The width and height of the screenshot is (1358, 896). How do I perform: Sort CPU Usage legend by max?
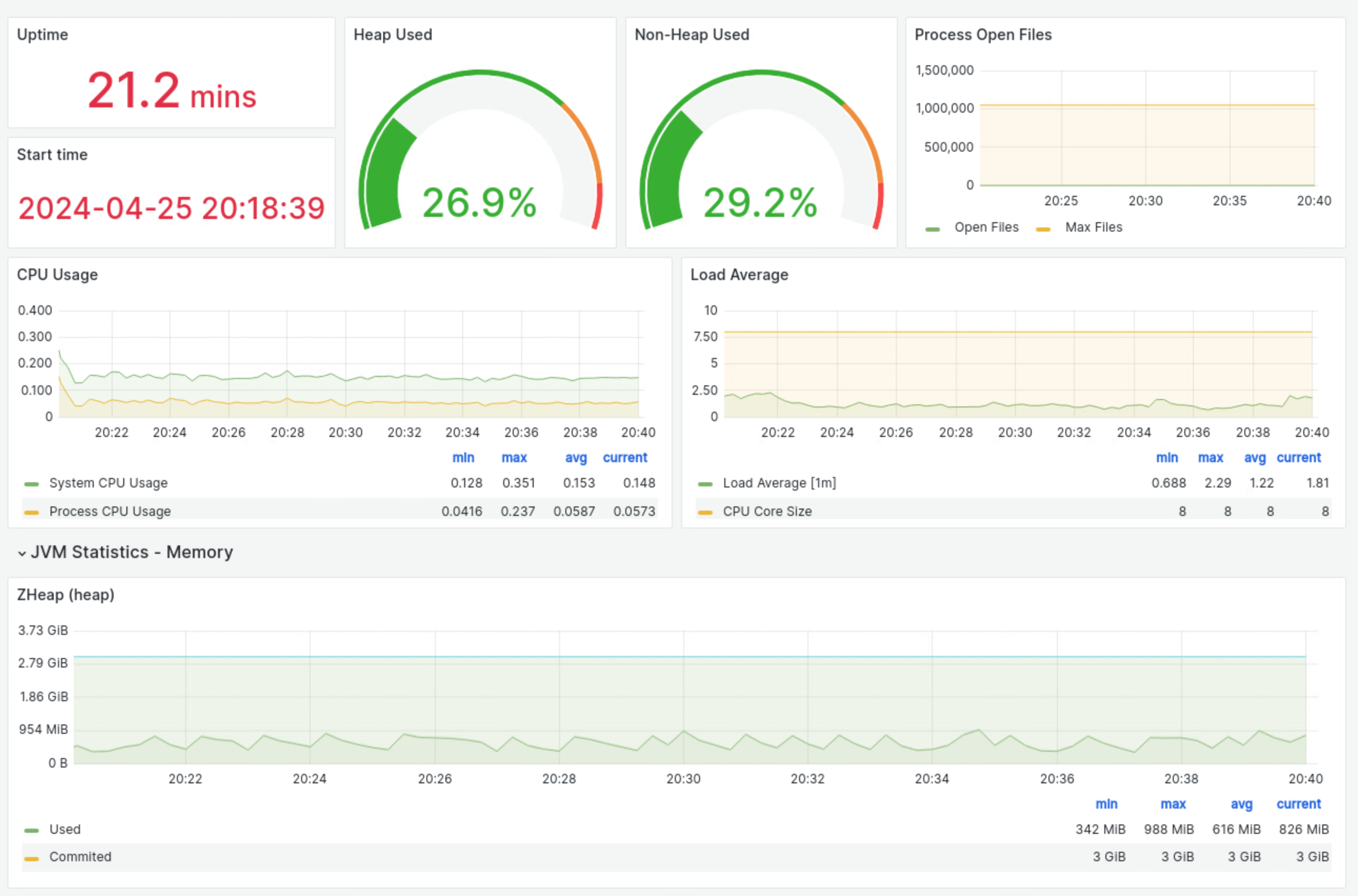point(514,457)
